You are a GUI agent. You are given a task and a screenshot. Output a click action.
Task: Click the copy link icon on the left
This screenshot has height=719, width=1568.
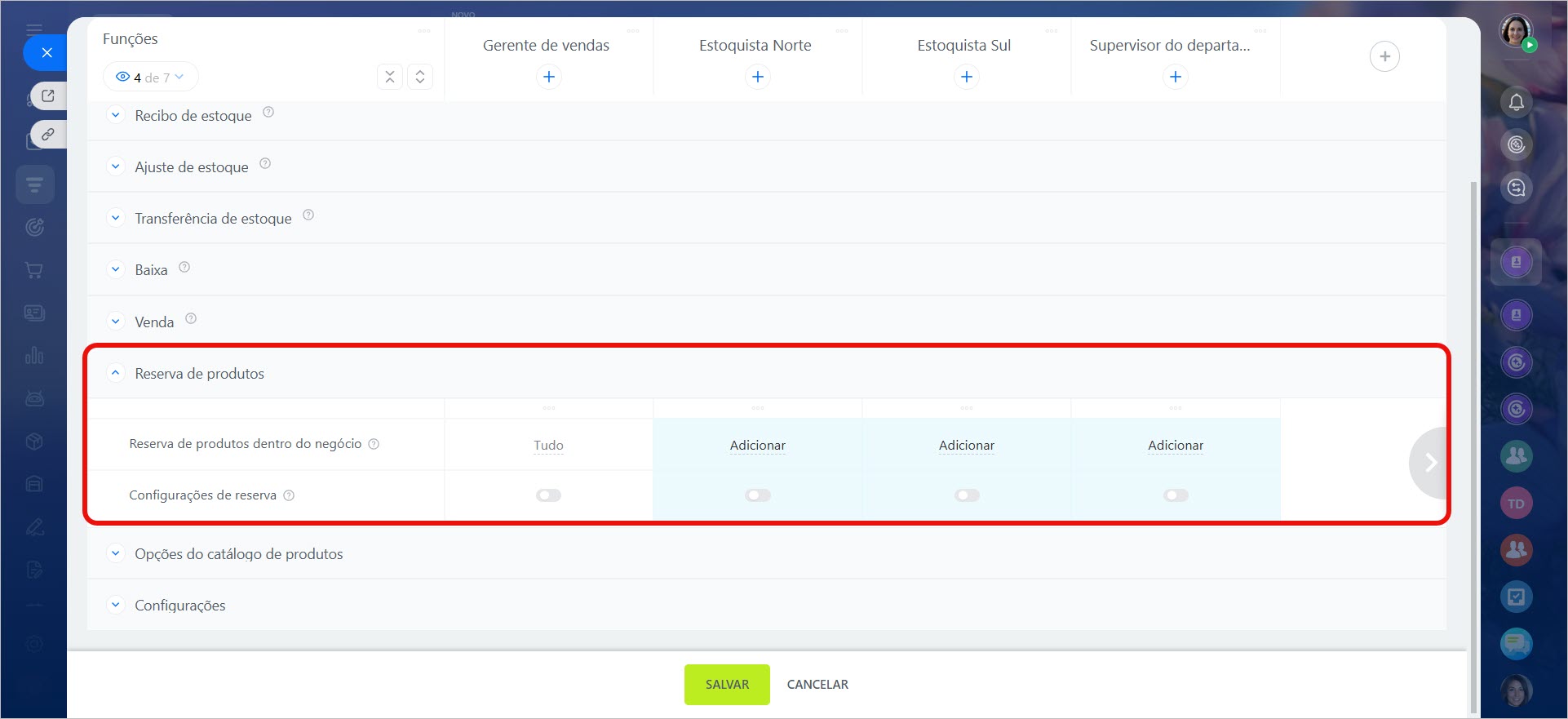pyautogui.click(x=48, y=134)
